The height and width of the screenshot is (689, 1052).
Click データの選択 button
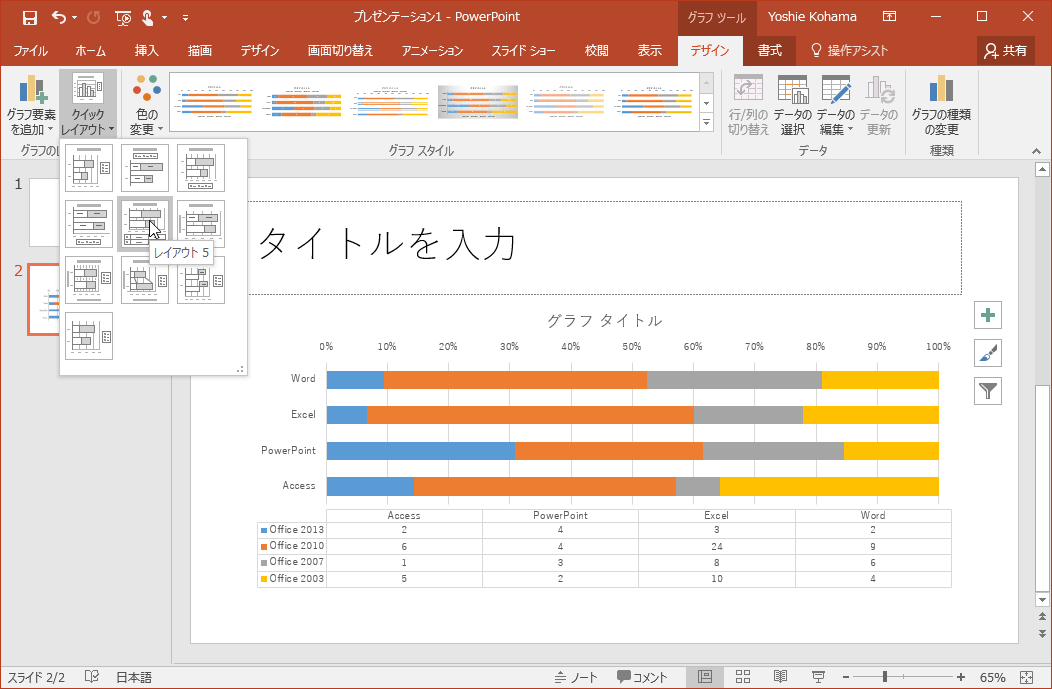click(x=792, y=105)
